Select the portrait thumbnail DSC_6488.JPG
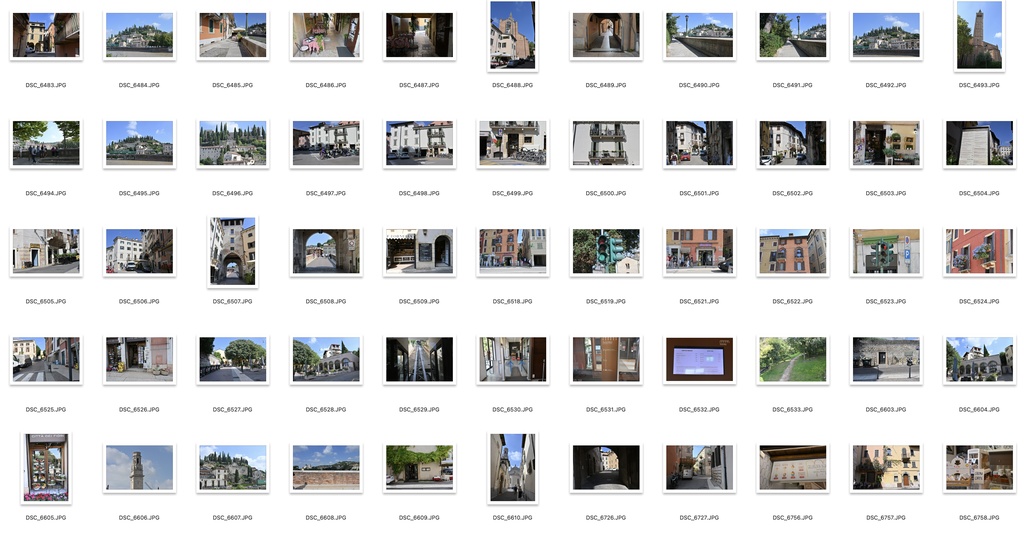Viewport: 1024px width, 536px height. [x=513, y=35]
